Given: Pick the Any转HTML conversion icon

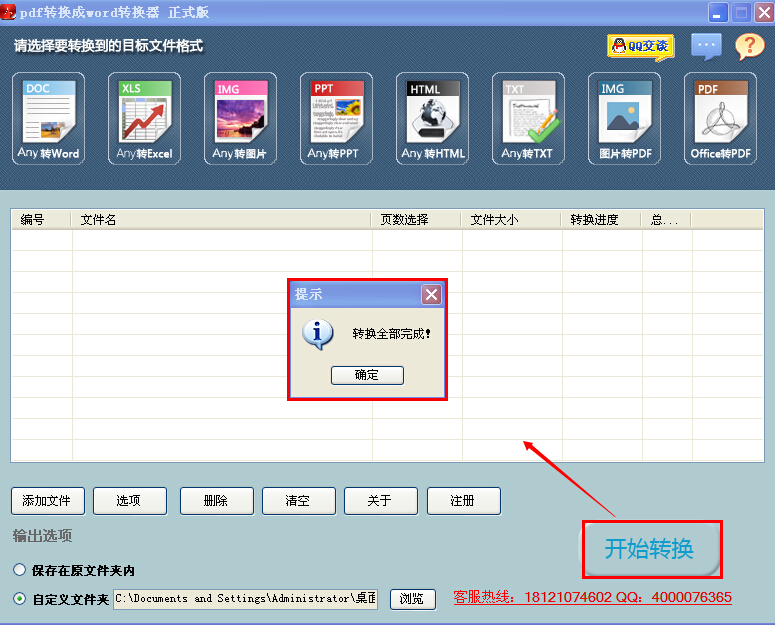Looking at the screenshot, I should pos(432,119).
